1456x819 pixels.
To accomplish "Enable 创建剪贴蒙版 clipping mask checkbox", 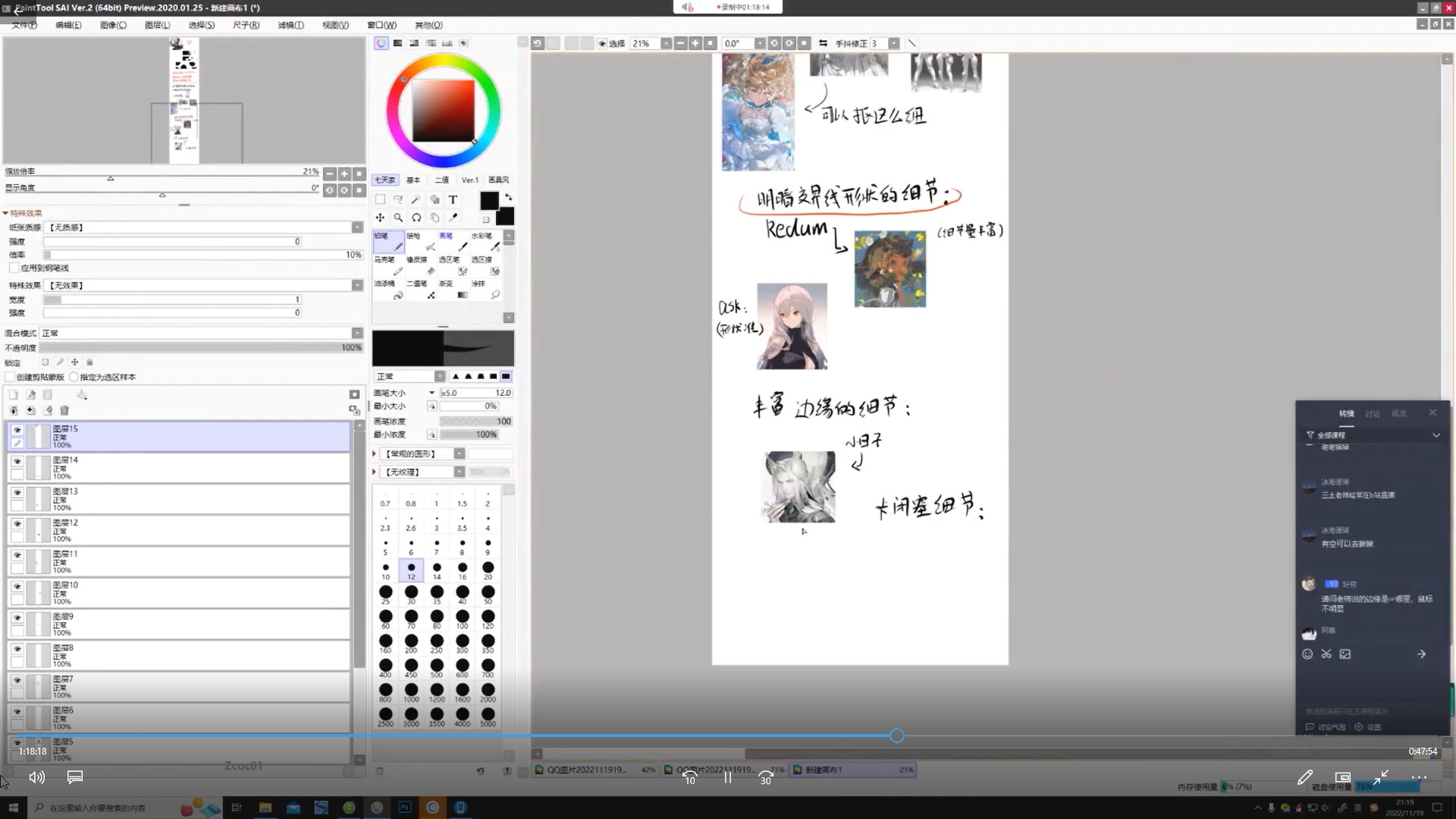I will tap(10, 377).
